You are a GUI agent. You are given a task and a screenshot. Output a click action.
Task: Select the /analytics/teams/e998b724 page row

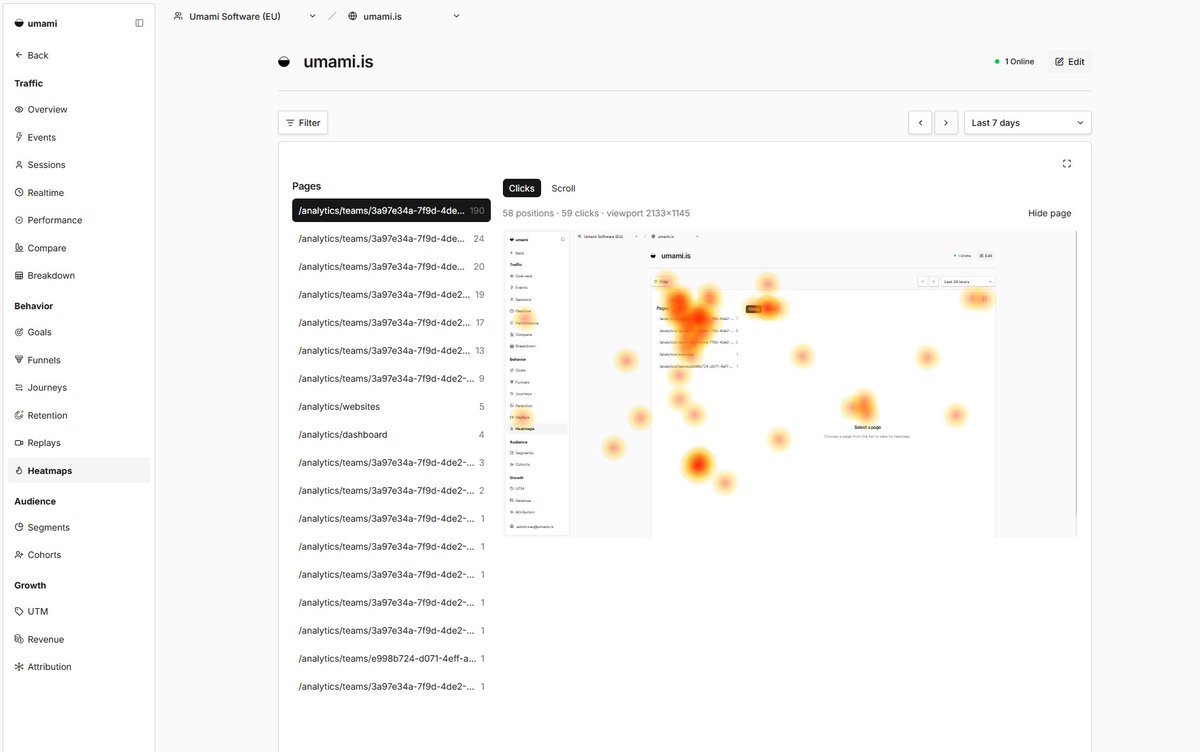tap(391, 659)
